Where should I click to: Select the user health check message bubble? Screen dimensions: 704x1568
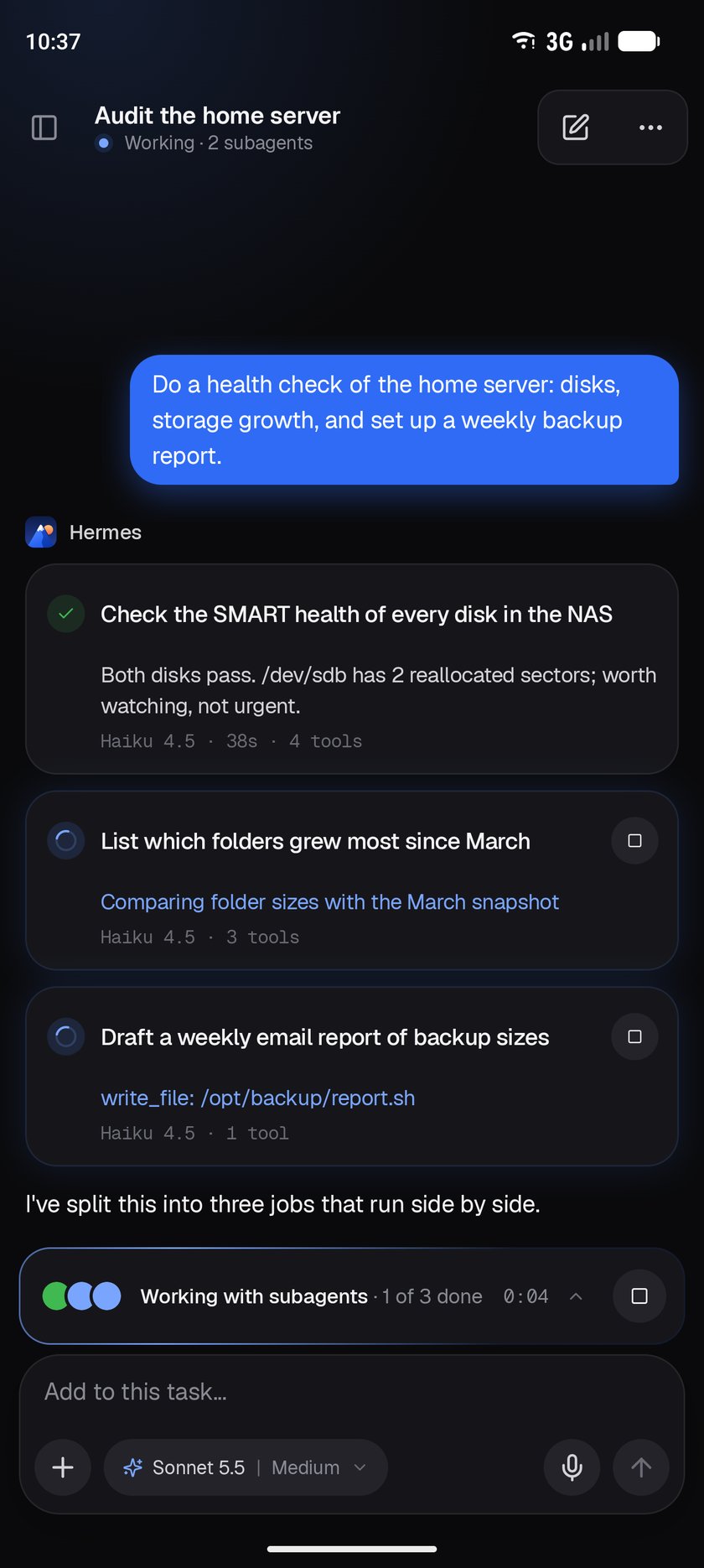click(x=404, y=420)
